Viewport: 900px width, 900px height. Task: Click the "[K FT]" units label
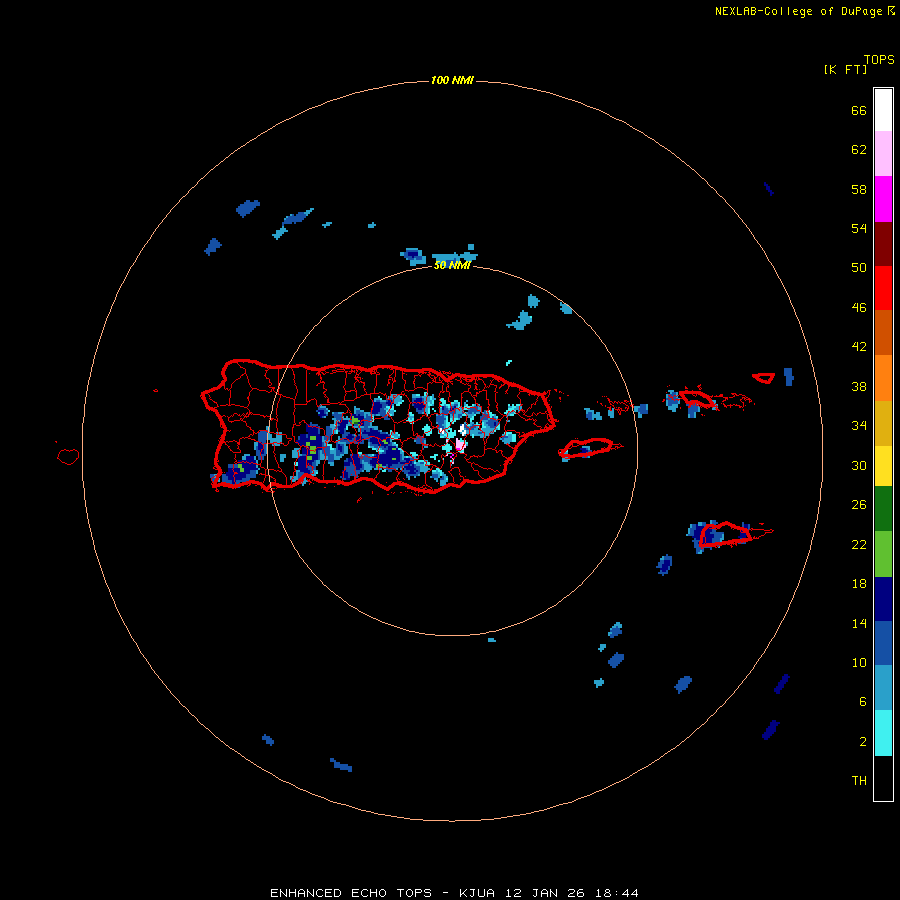846,70
